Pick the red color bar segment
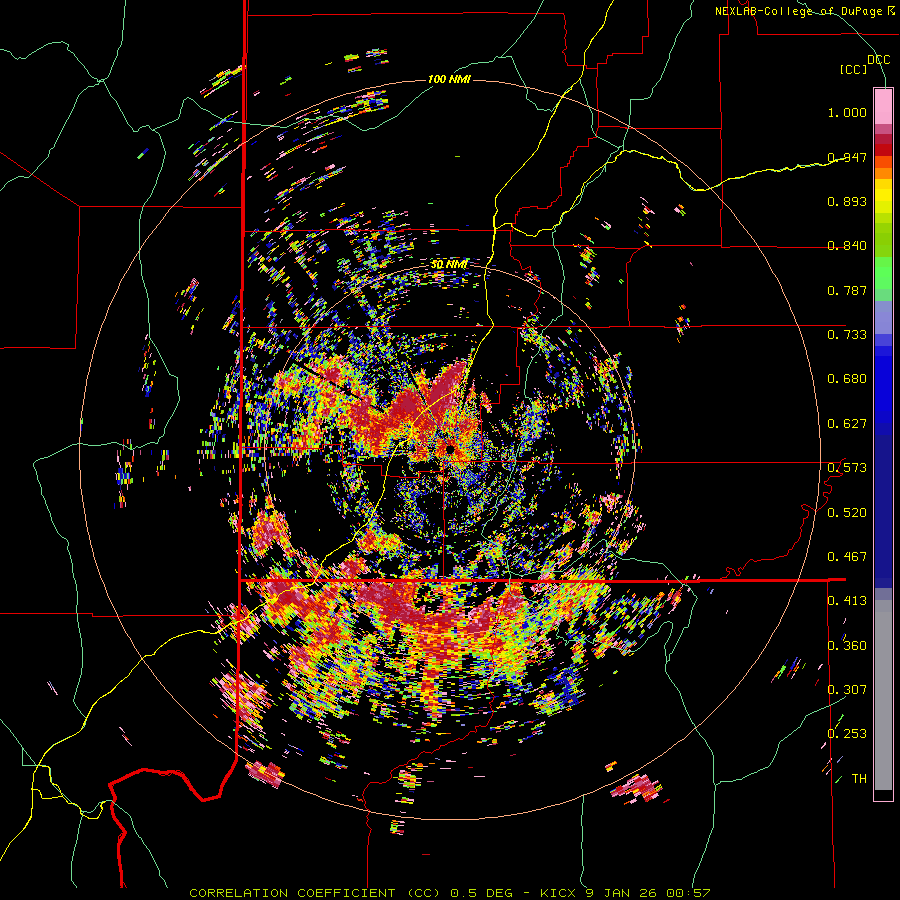Screen dimensions: 900x900 tap(883, 150)
